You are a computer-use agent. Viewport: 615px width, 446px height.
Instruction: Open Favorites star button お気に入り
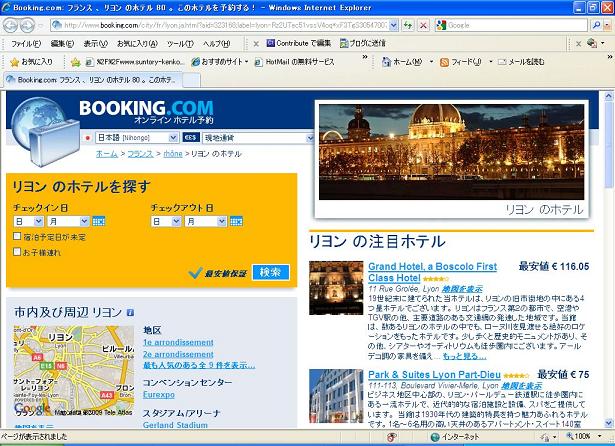[x=31, y=62]
